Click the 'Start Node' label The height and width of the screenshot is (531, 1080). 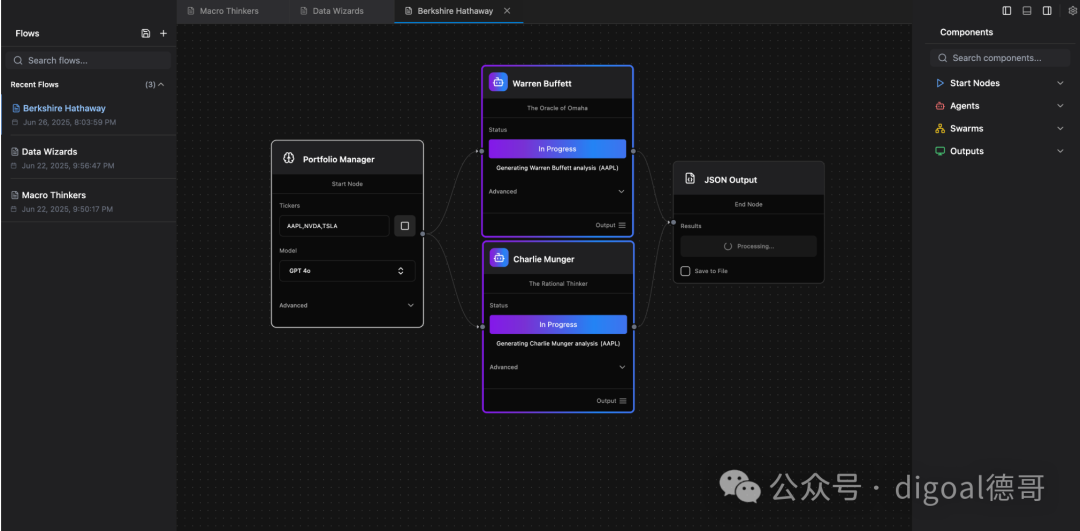click(x=347, y=184)
